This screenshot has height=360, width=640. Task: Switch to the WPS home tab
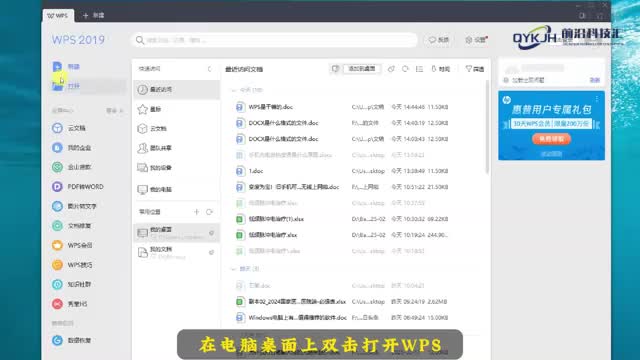pyautogui.click(x=58, y=16)
